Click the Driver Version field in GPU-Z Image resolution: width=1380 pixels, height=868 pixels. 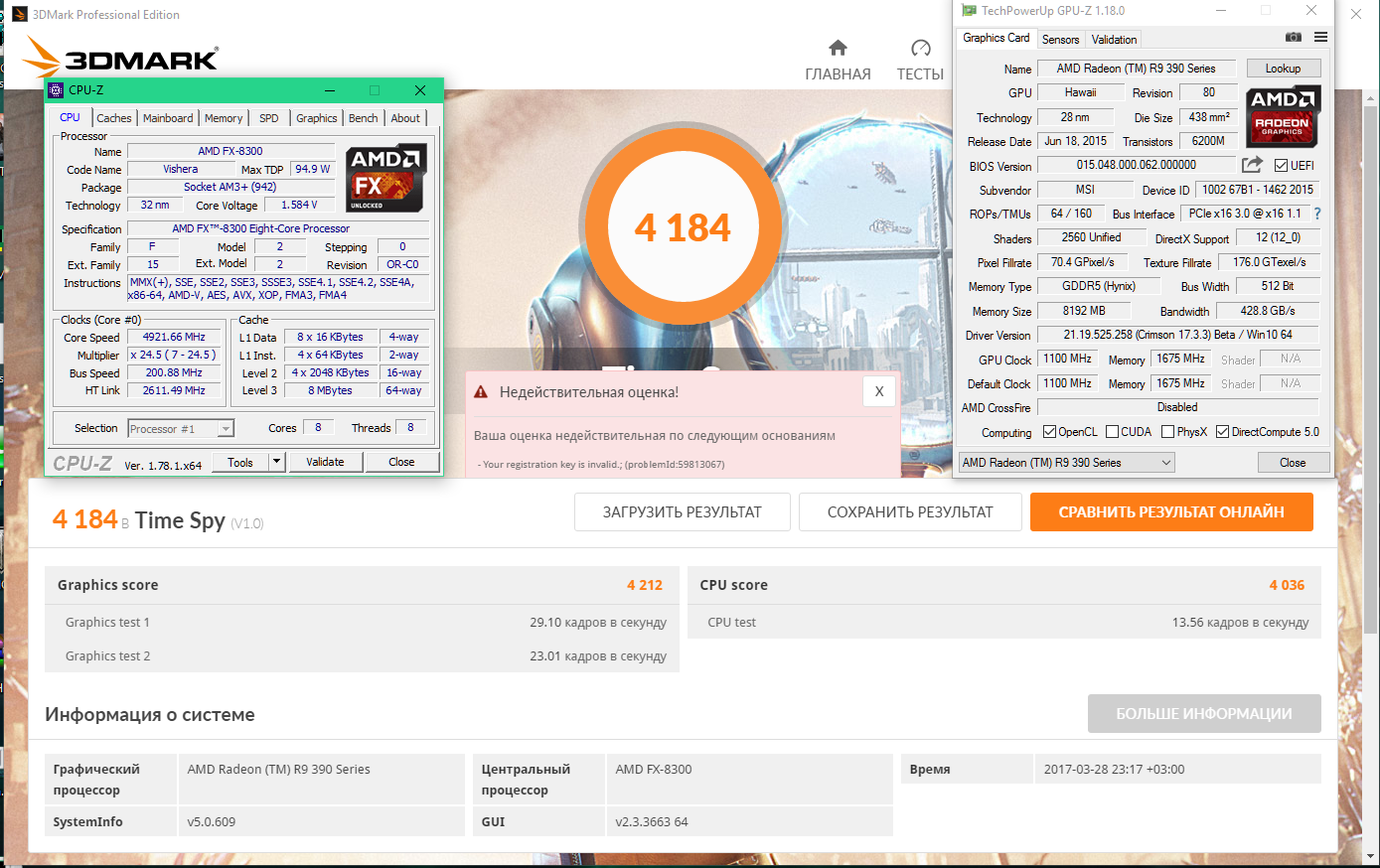1178,336
